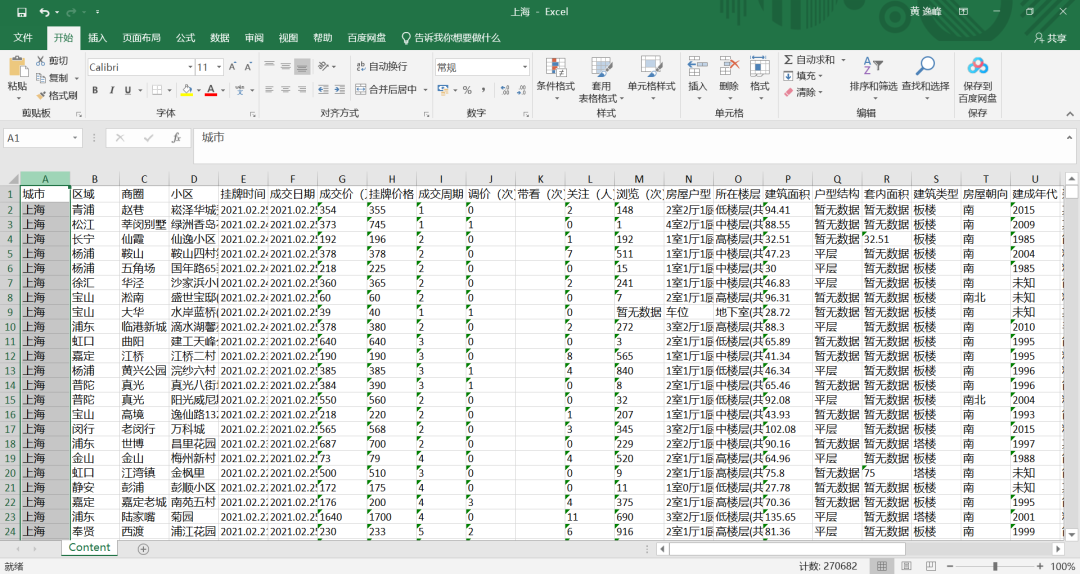The image size is (1080, 574).
Task: Switch to the Formulas (公式) tab
Action: [x=185, y=38]
